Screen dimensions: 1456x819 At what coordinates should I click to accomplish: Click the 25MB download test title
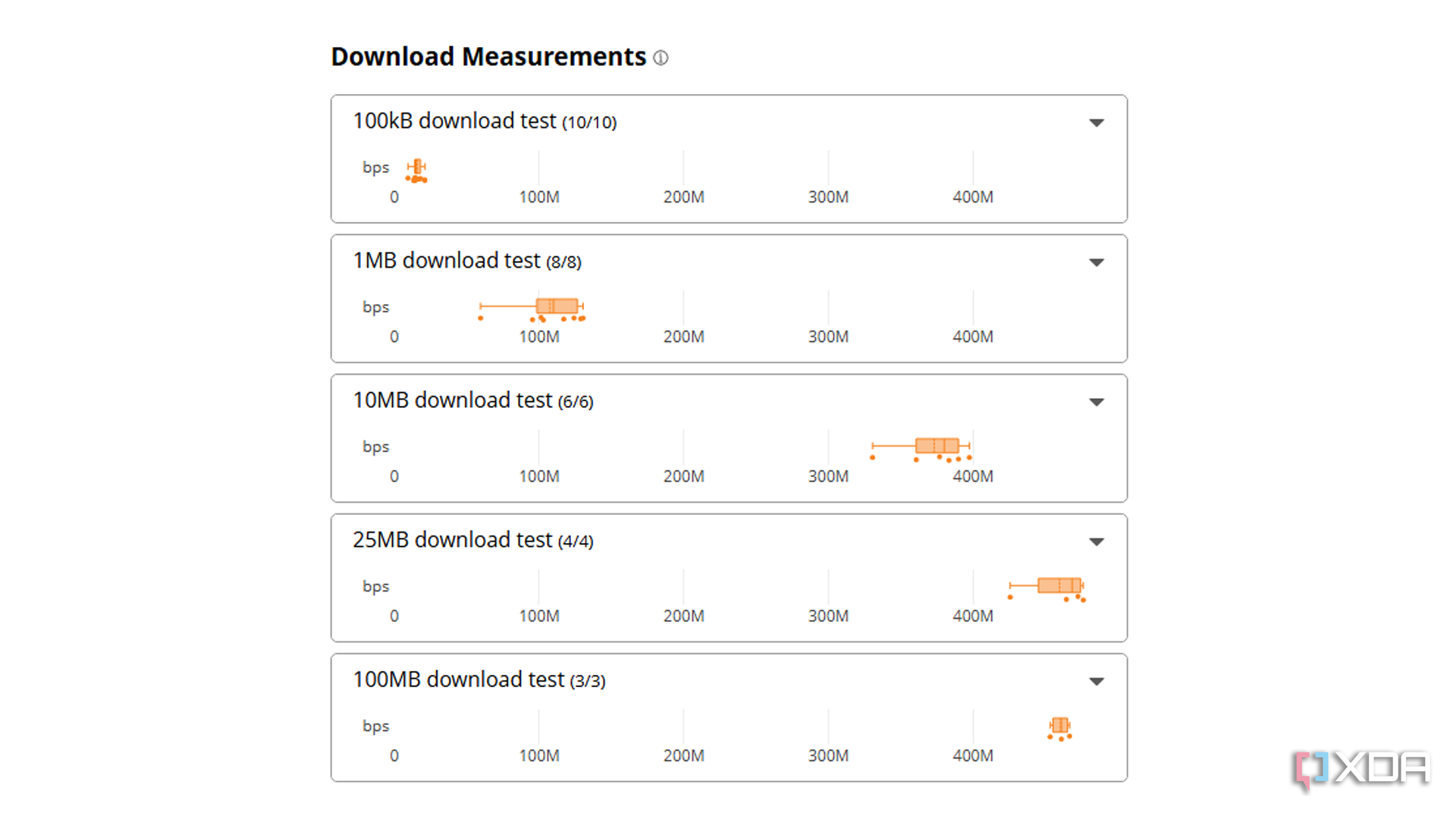click(x=473, y=540)
